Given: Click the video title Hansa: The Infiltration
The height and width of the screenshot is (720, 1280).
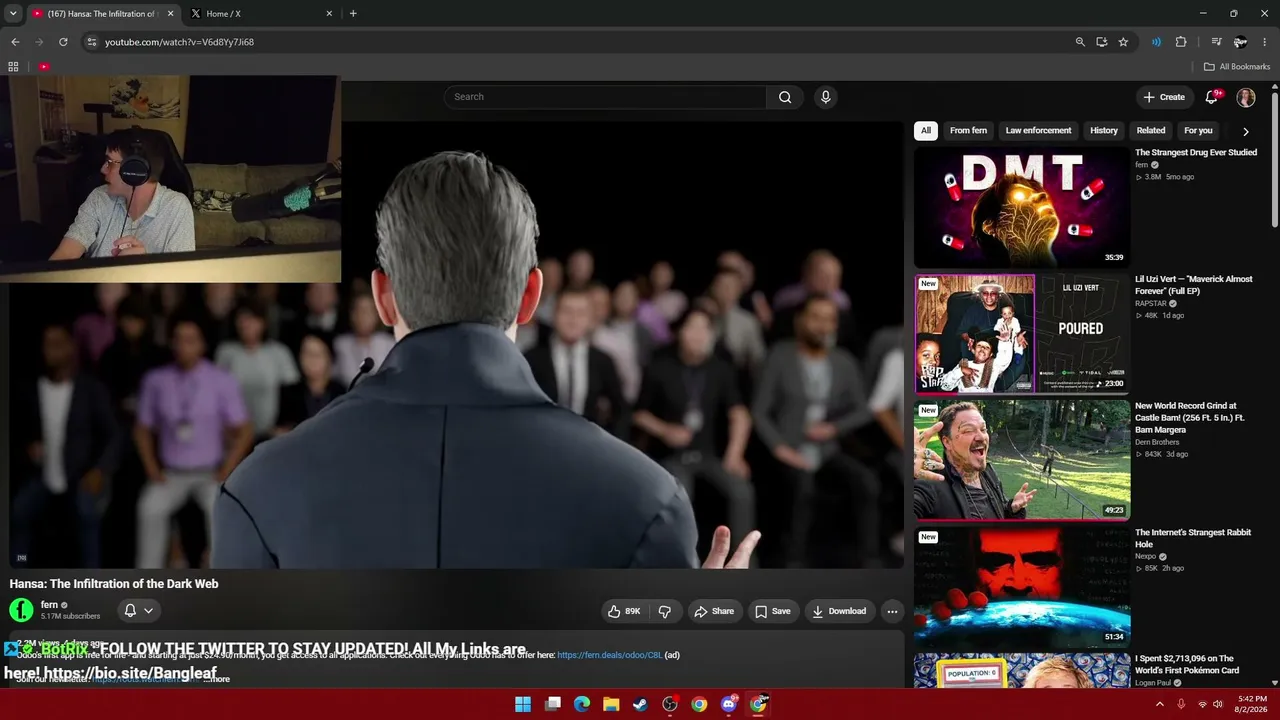Looking at the screenshot, I should [114, 584].
